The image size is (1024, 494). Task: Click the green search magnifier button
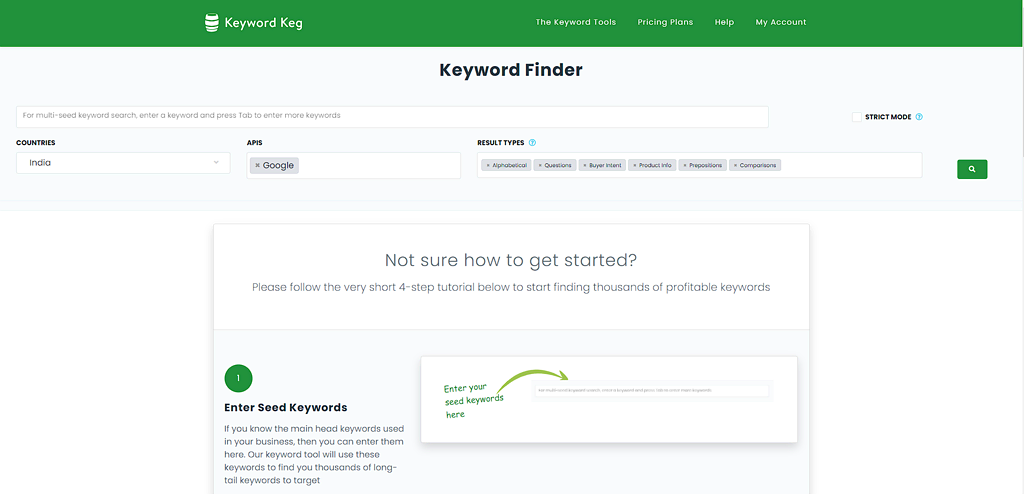971,169
